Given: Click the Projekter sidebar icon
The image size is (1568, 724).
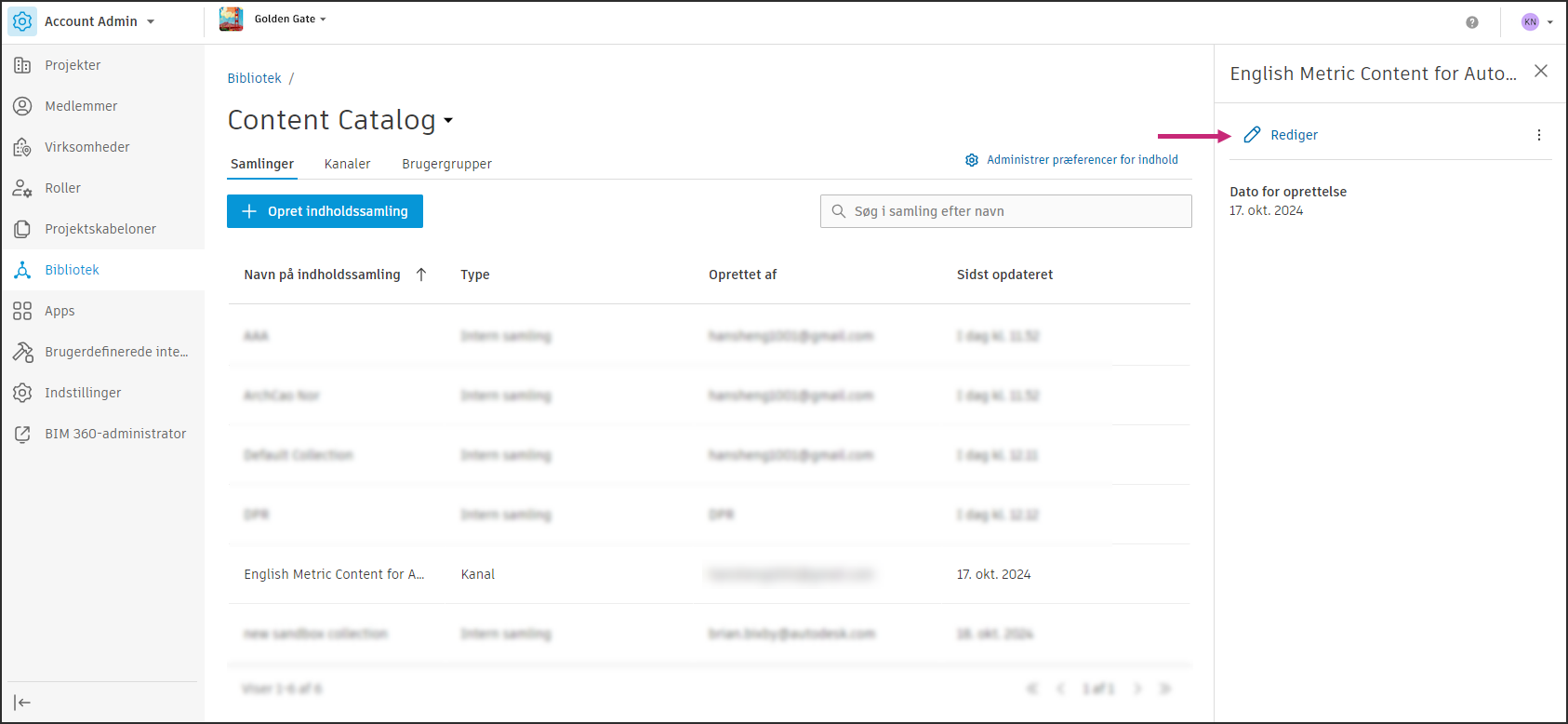Looking at the screenshot, I should 22,65.
